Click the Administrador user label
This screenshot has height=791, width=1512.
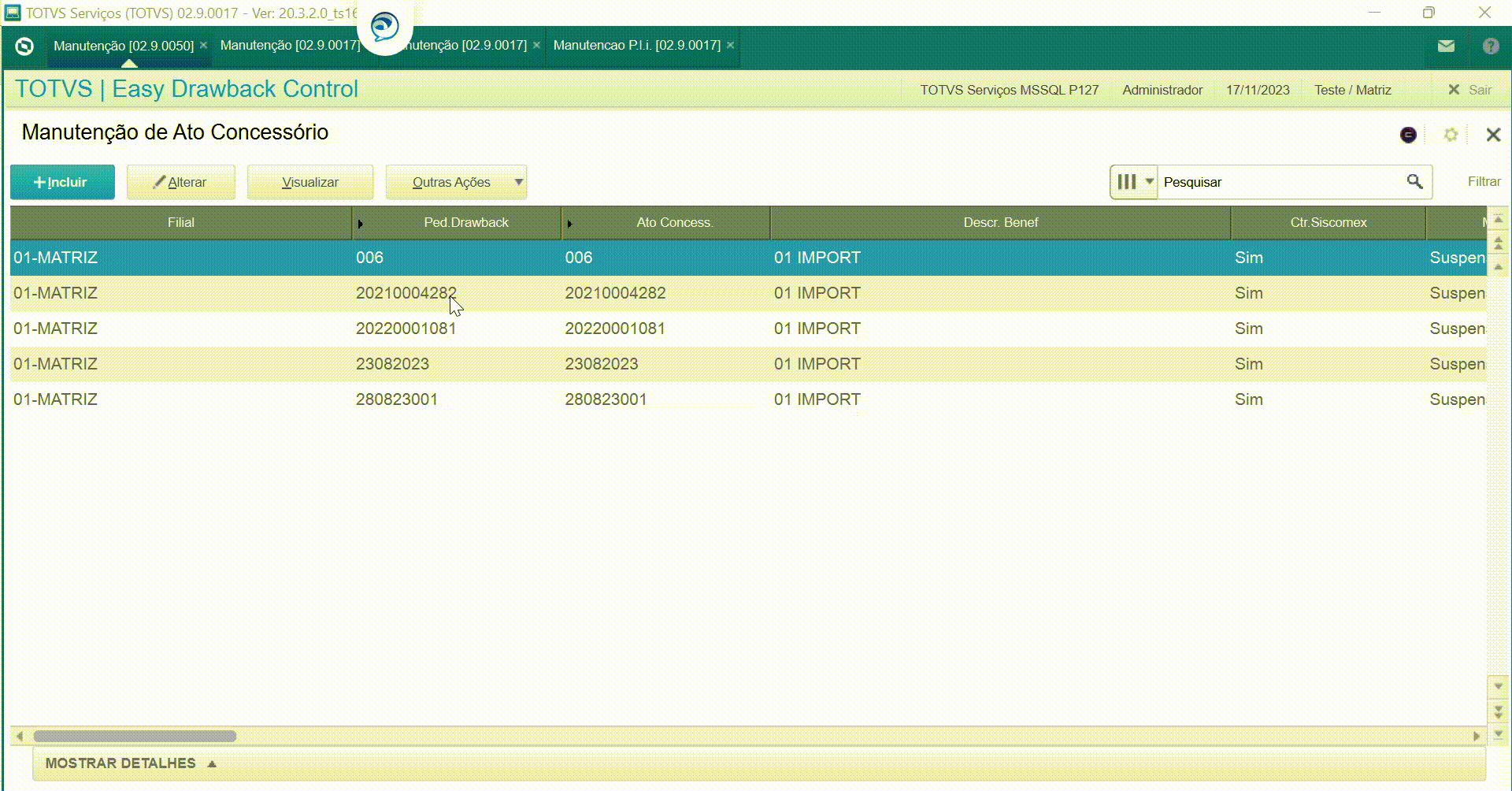click(1162, 90)
